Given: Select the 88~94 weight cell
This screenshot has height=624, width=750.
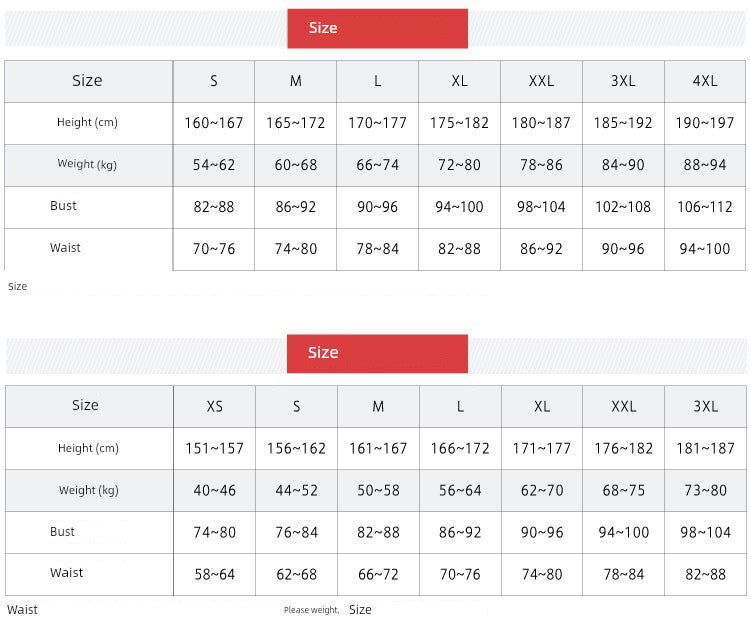Looking at the screenshot, I should pos(705,165).
